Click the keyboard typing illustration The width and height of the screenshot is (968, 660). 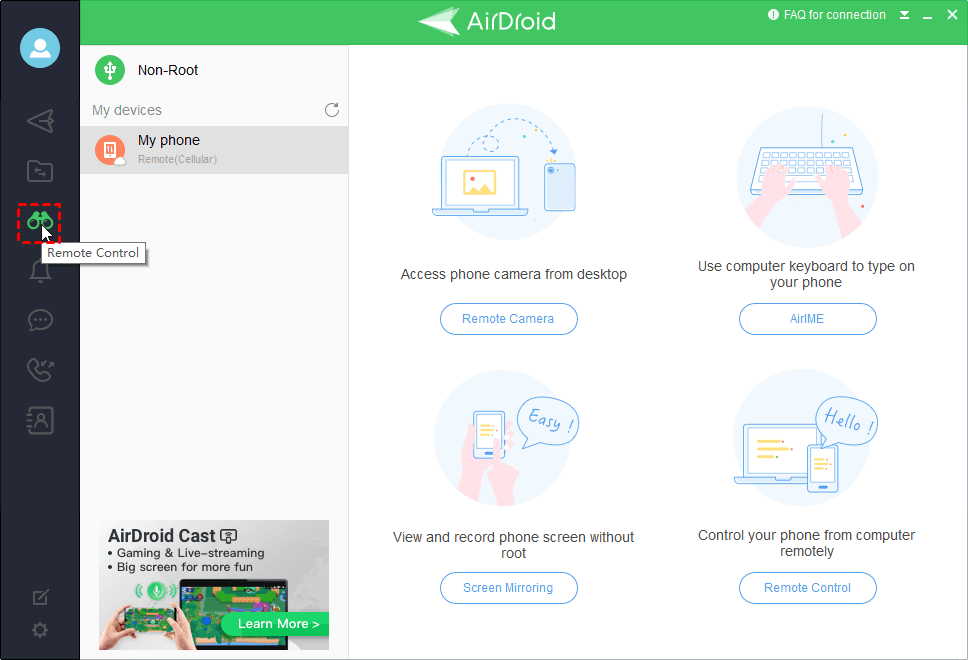pos(807,177)
